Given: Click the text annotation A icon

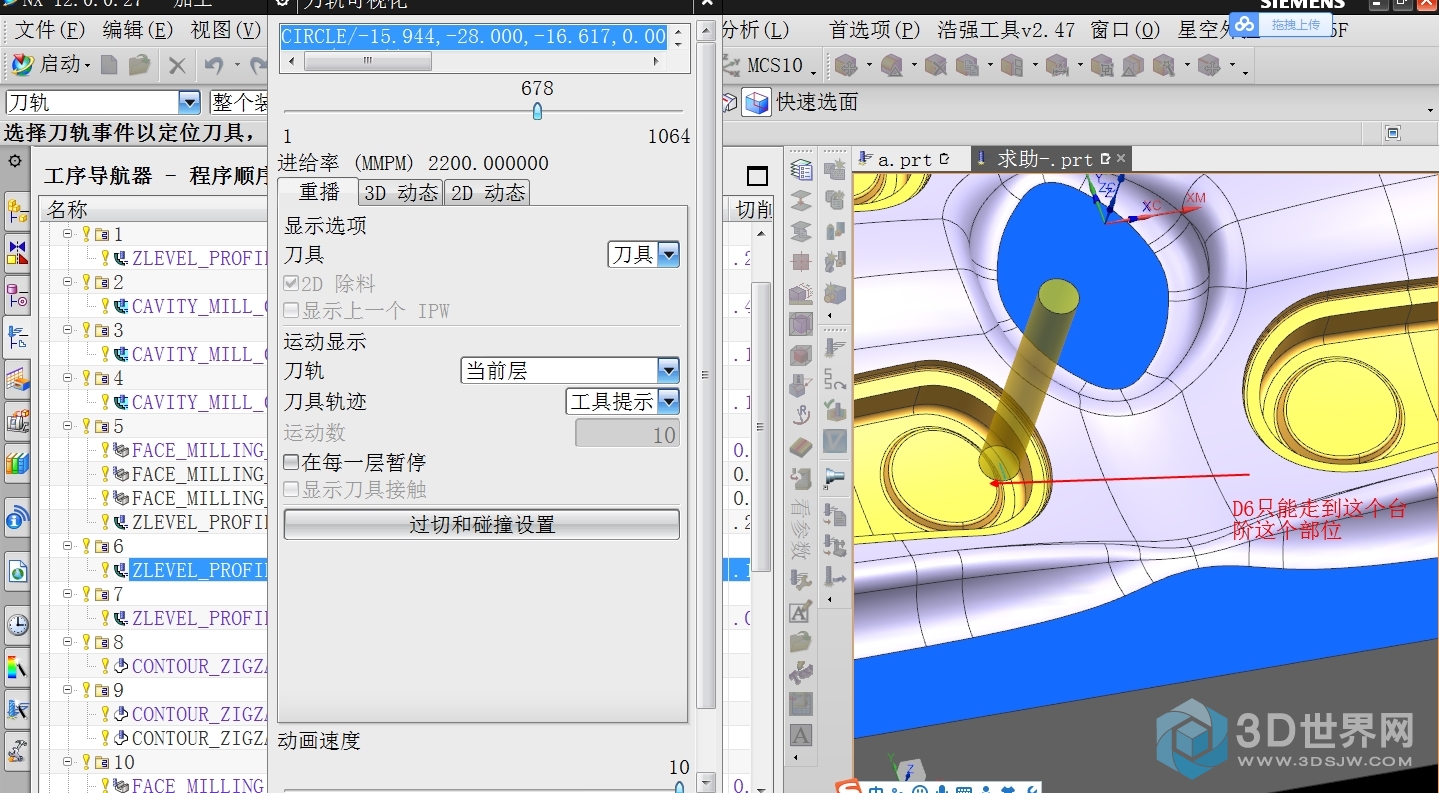Looking at the screenshot, I should coord(800,735).
